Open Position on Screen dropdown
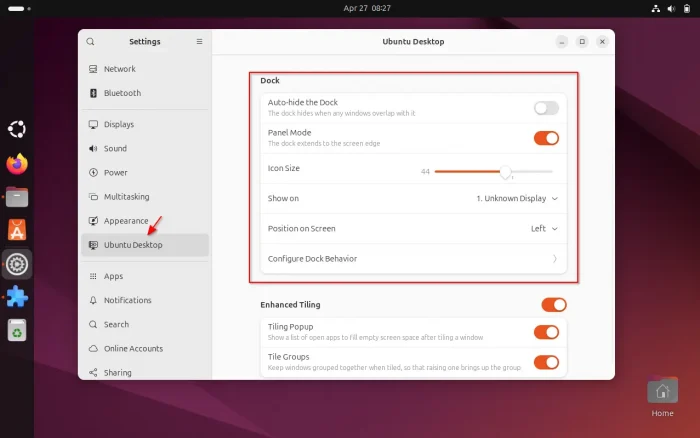Viewport: 700px width, 438px height. pos(544,228)
